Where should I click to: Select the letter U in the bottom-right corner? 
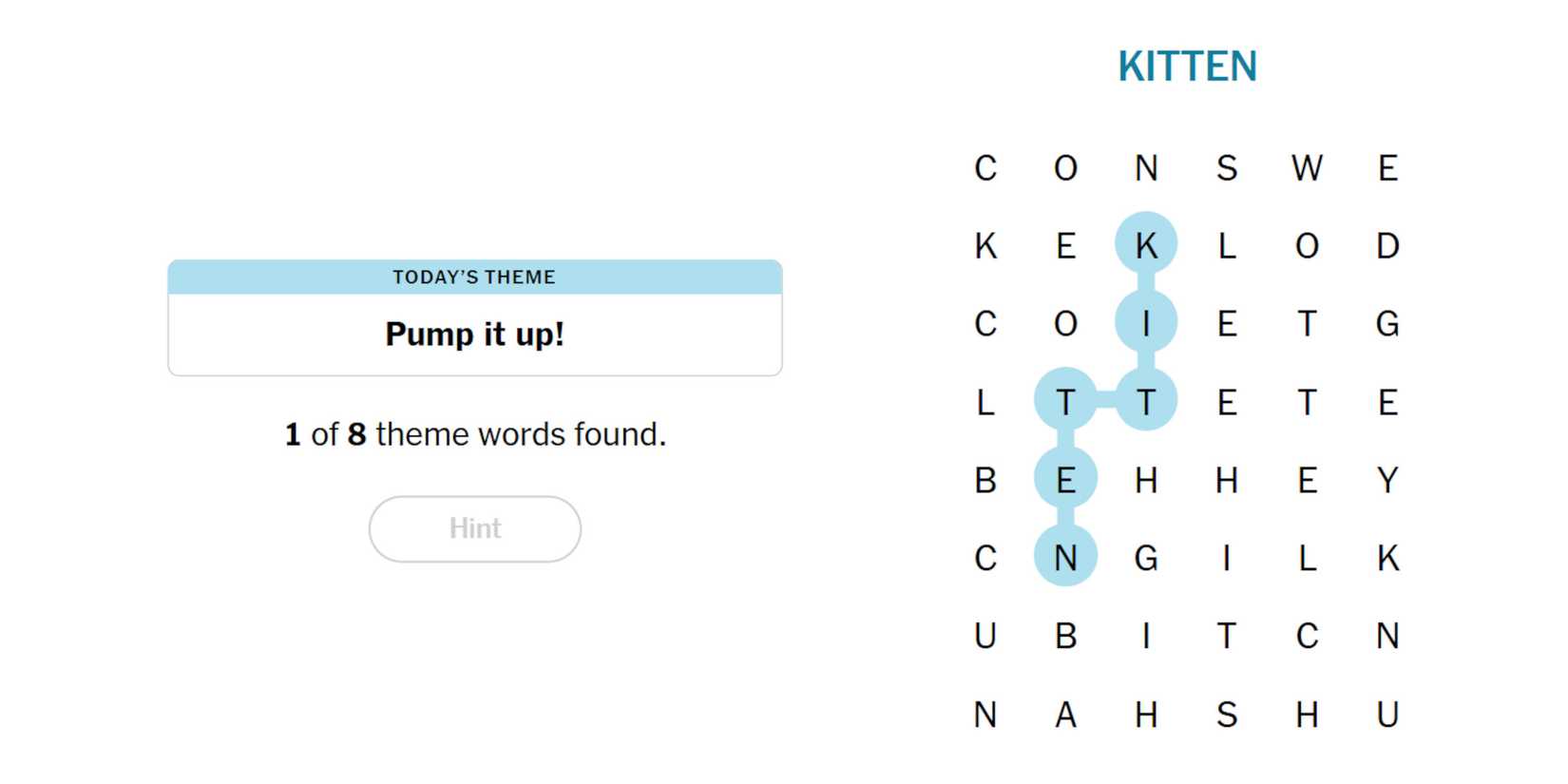pyautogui.click(x=1387, y=714)
